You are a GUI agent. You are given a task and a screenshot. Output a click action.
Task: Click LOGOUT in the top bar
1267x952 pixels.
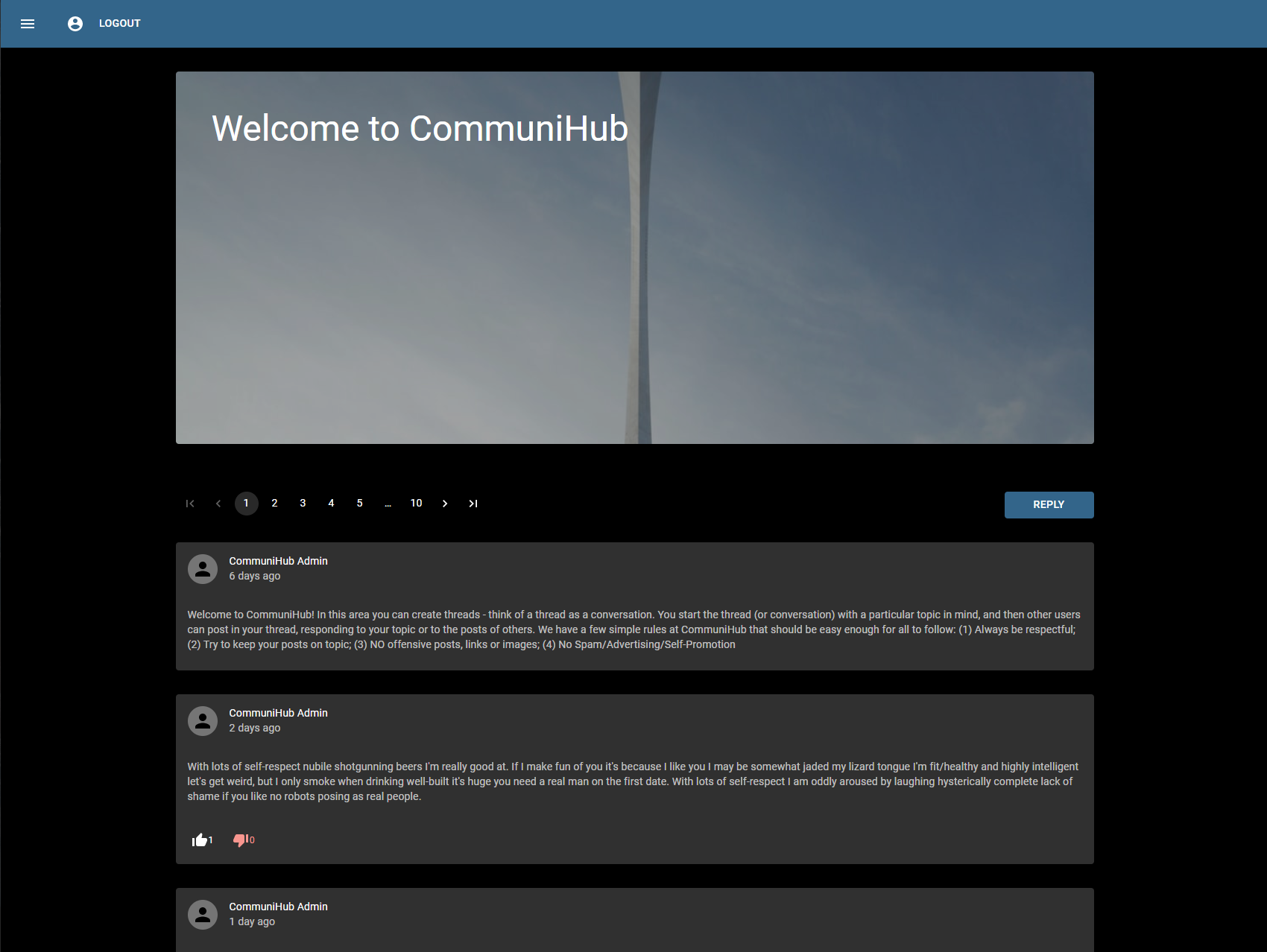click(x=119, y=23)
